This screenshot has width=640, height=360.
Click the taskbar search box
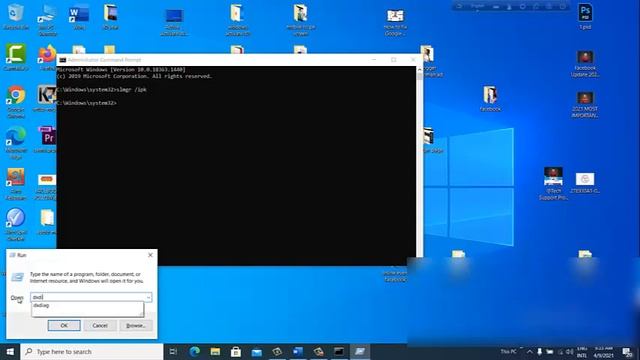(x=92, y=351)
